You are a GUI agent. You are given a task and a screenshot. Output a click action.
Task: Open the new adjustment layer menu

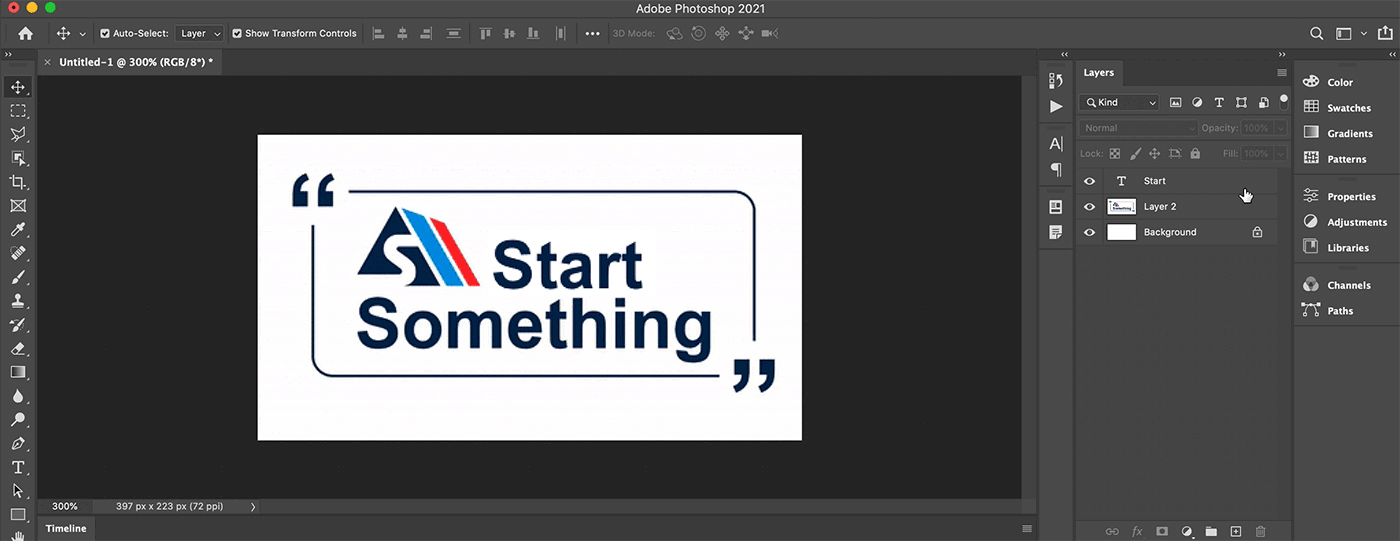point(1187,531)
